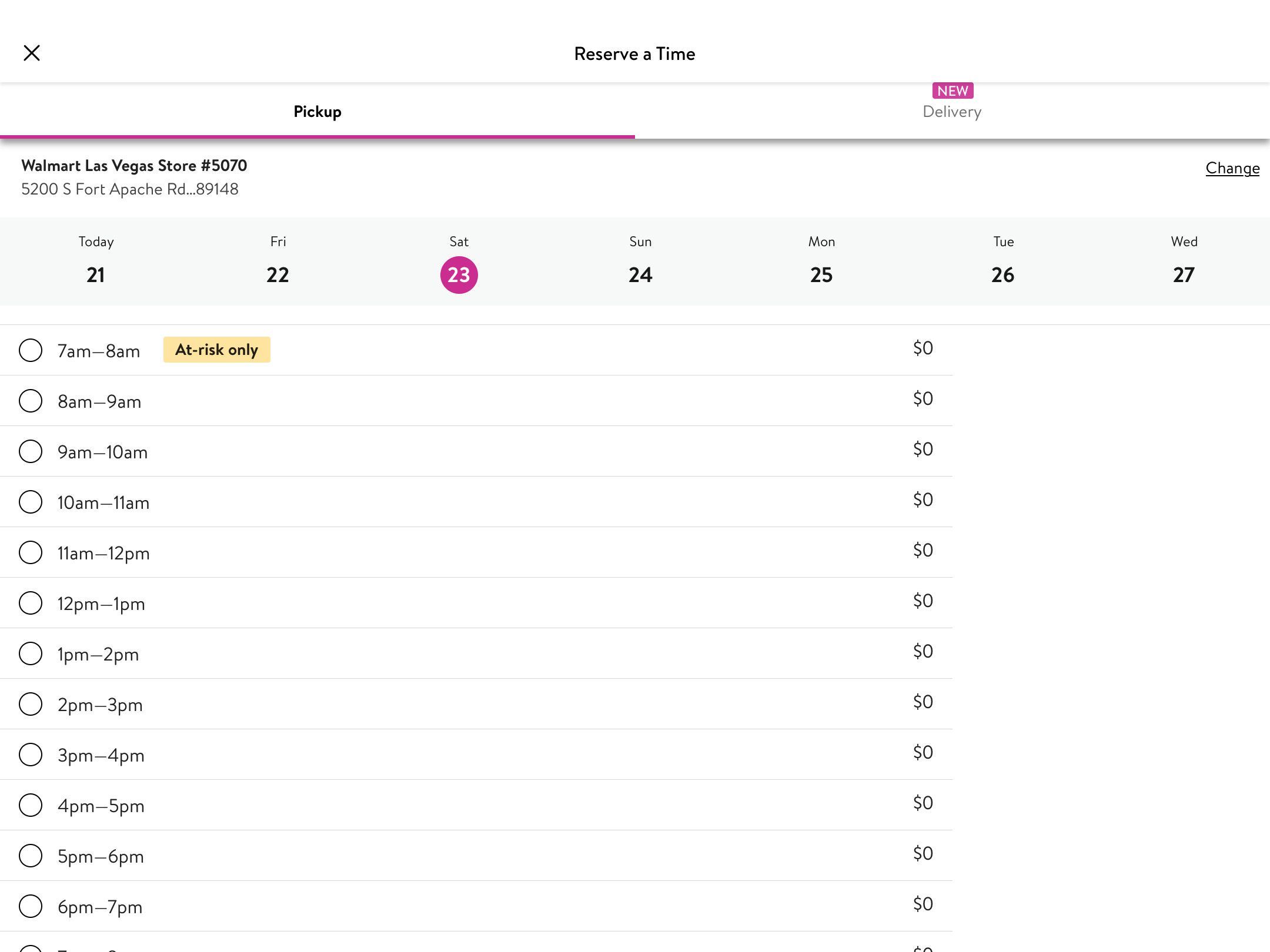
Task: Choose the 9am–10am time slot radio
Action: click(31, 451)
